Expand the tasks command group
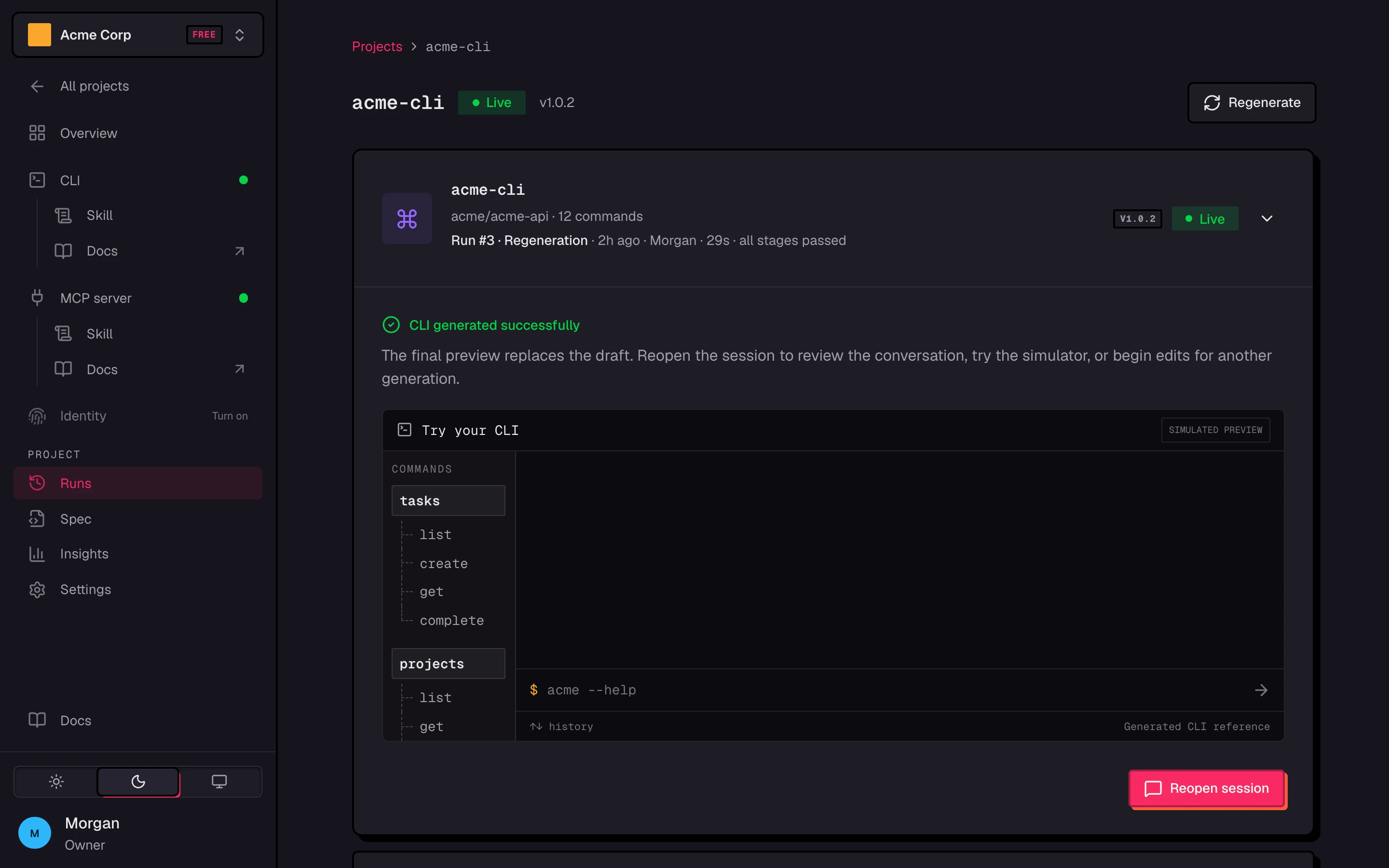 pos(448,501)
